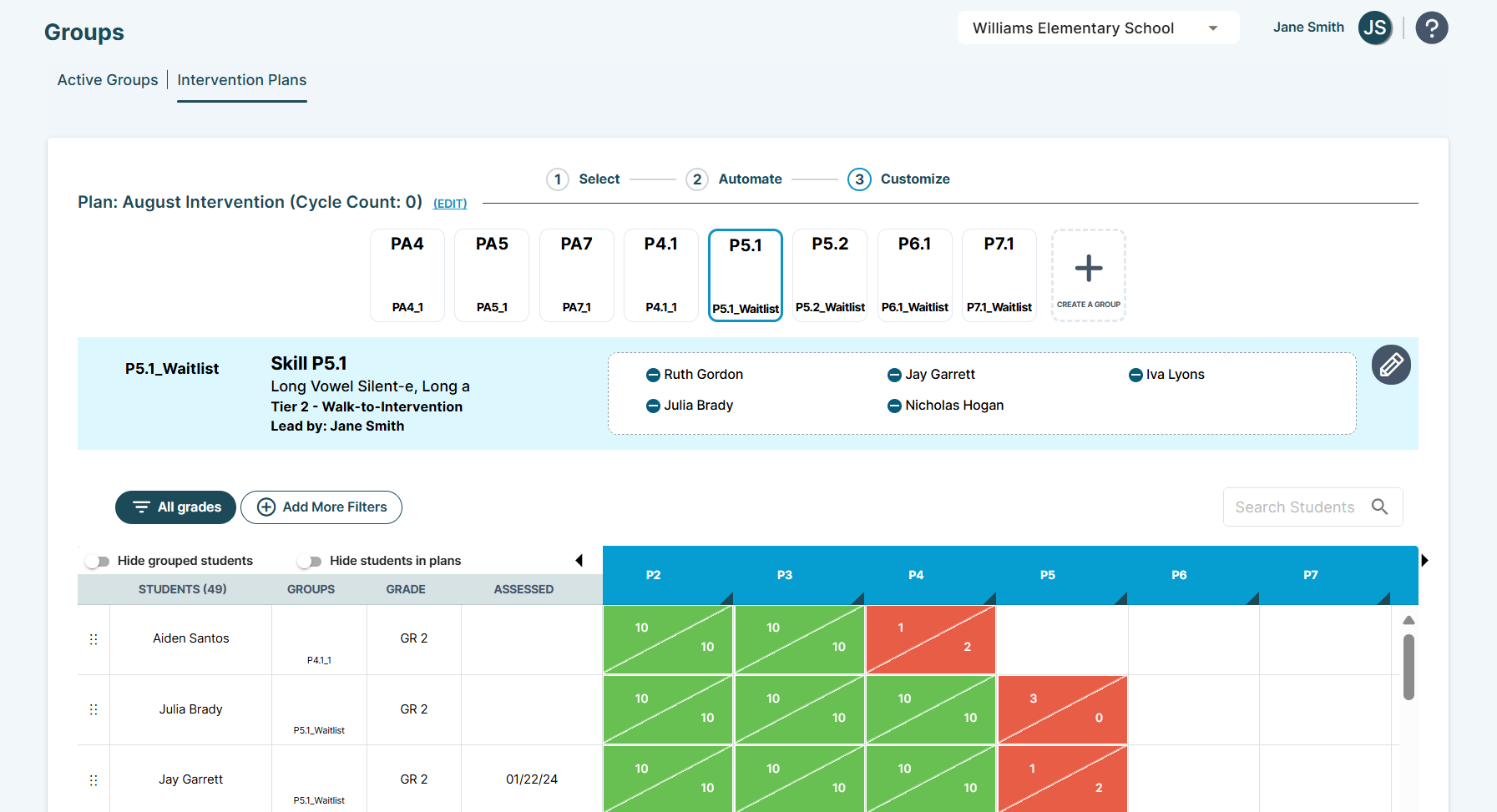
Task: Click Aiden Santos red P4 score cell
Action: 931,639
